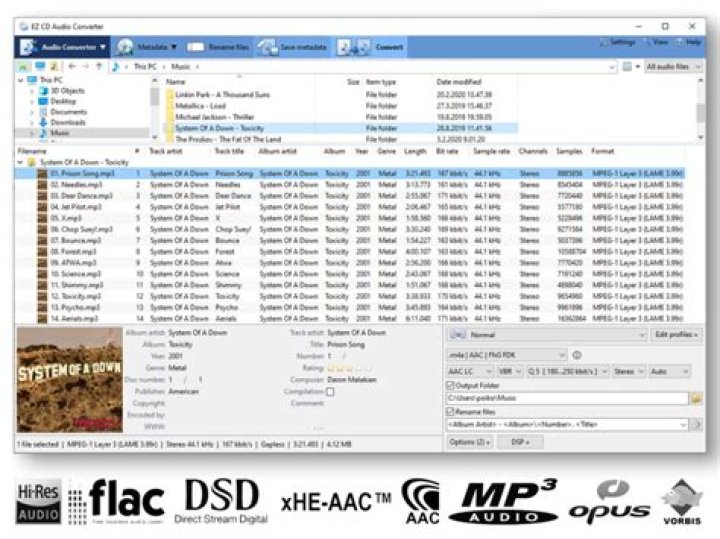Select Metallica - Load folder
720x539 pixels.
pos(200,106)
